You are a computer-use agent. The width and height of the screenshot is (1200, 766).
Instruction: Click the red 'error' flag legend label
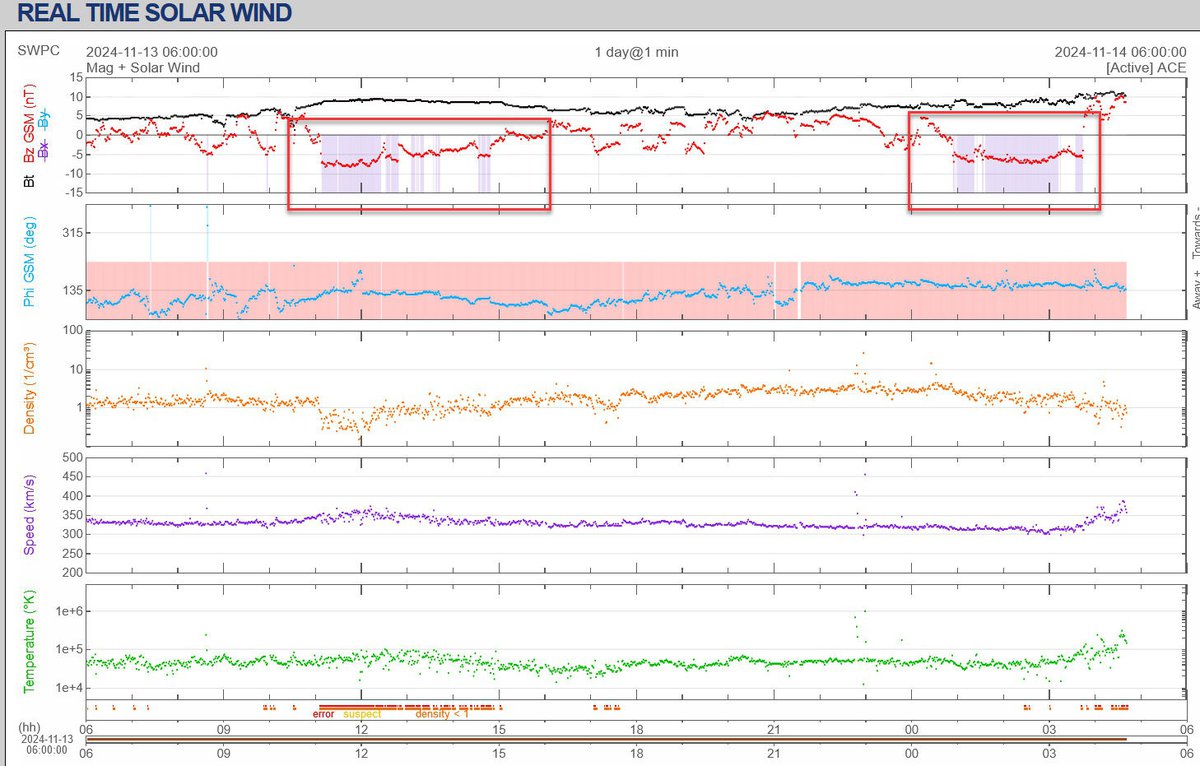coord(322,714)
